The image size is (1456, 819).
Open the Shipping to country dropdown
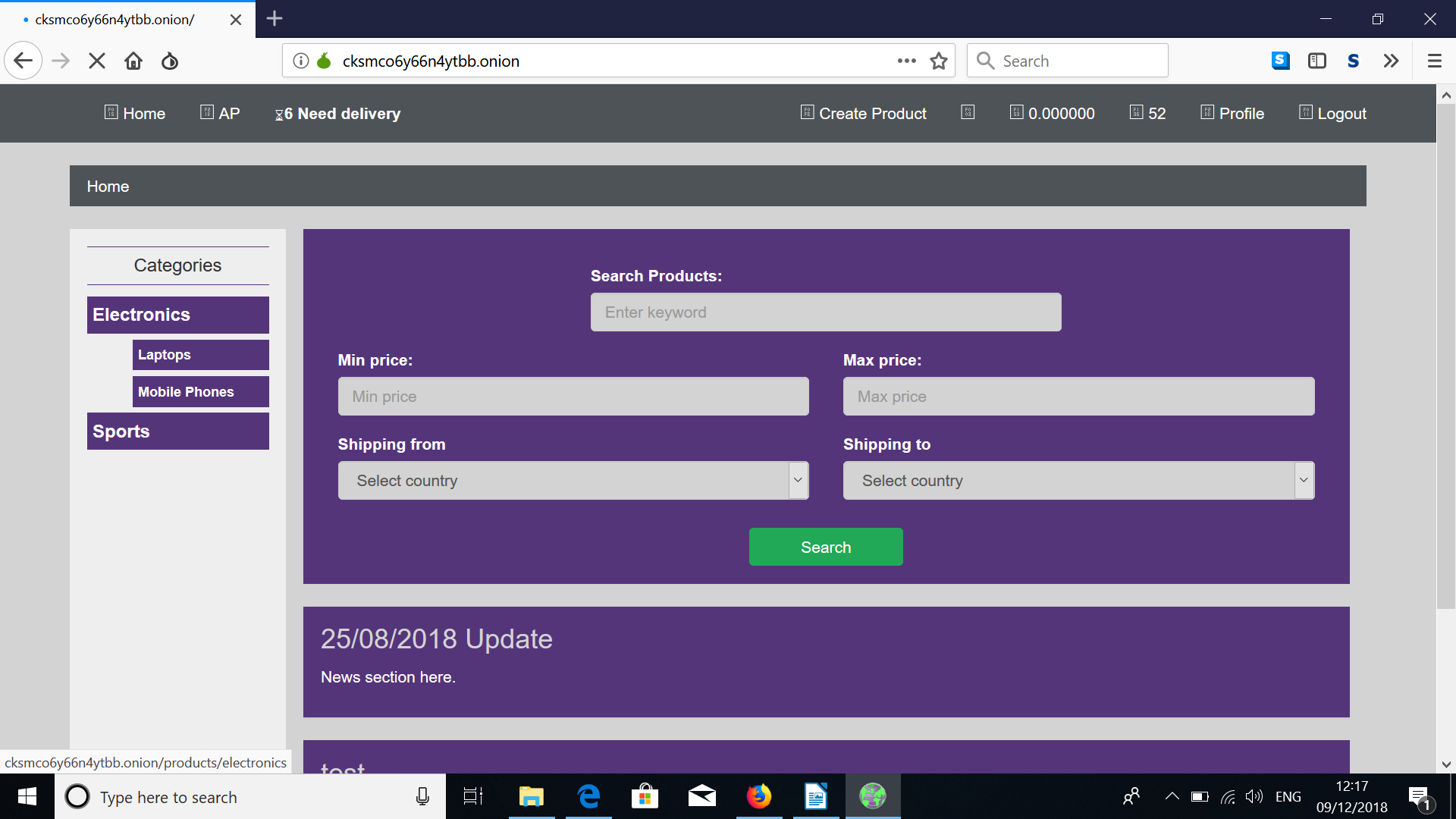click(x=1078, y=481)
